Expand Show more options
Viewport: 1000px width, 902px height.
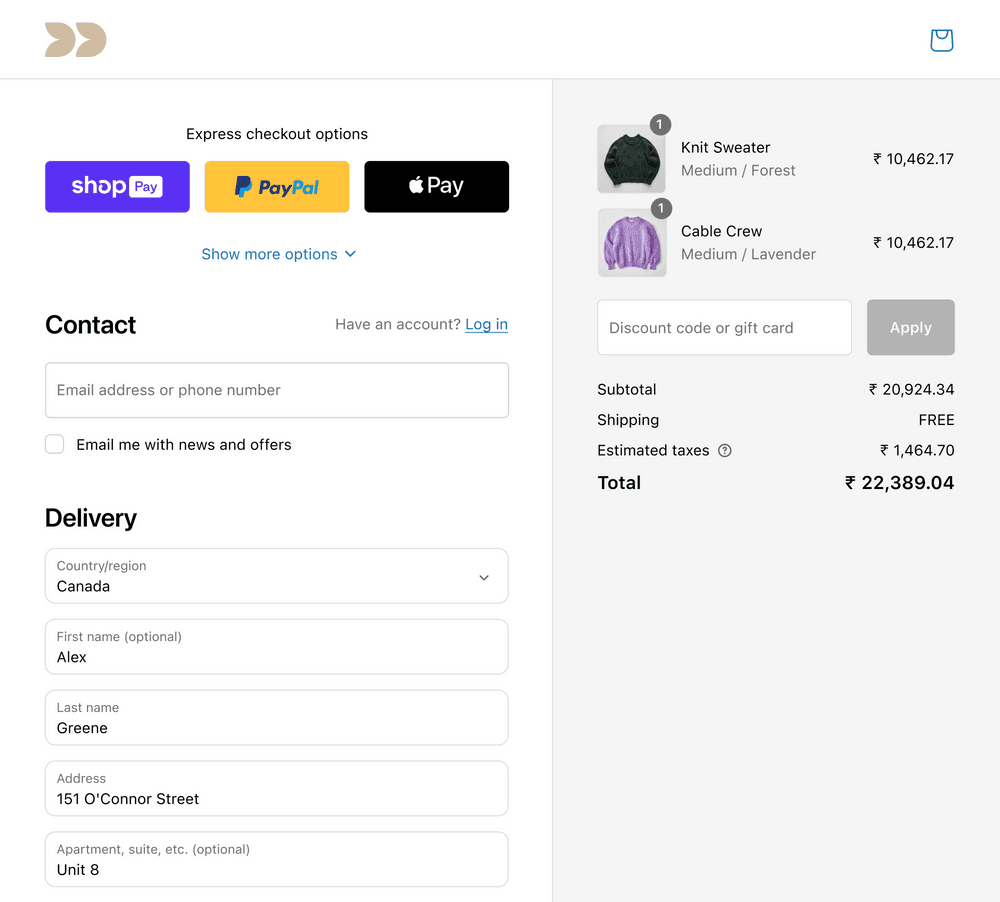279,254
